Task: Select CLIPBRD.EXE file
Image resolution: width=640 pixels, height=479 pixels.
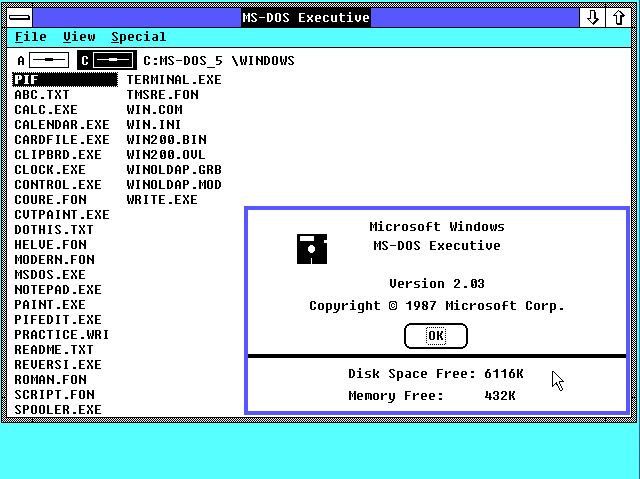Action: [x=58, y=155]
